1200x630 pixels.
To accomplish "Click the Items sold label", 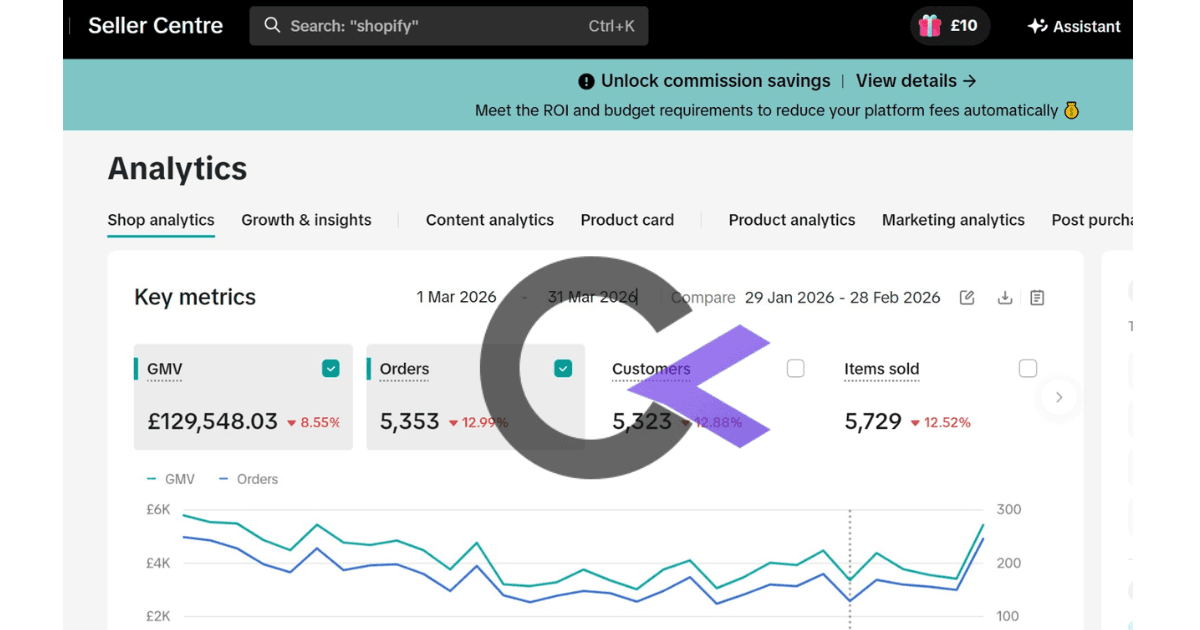I will point(881,369).
